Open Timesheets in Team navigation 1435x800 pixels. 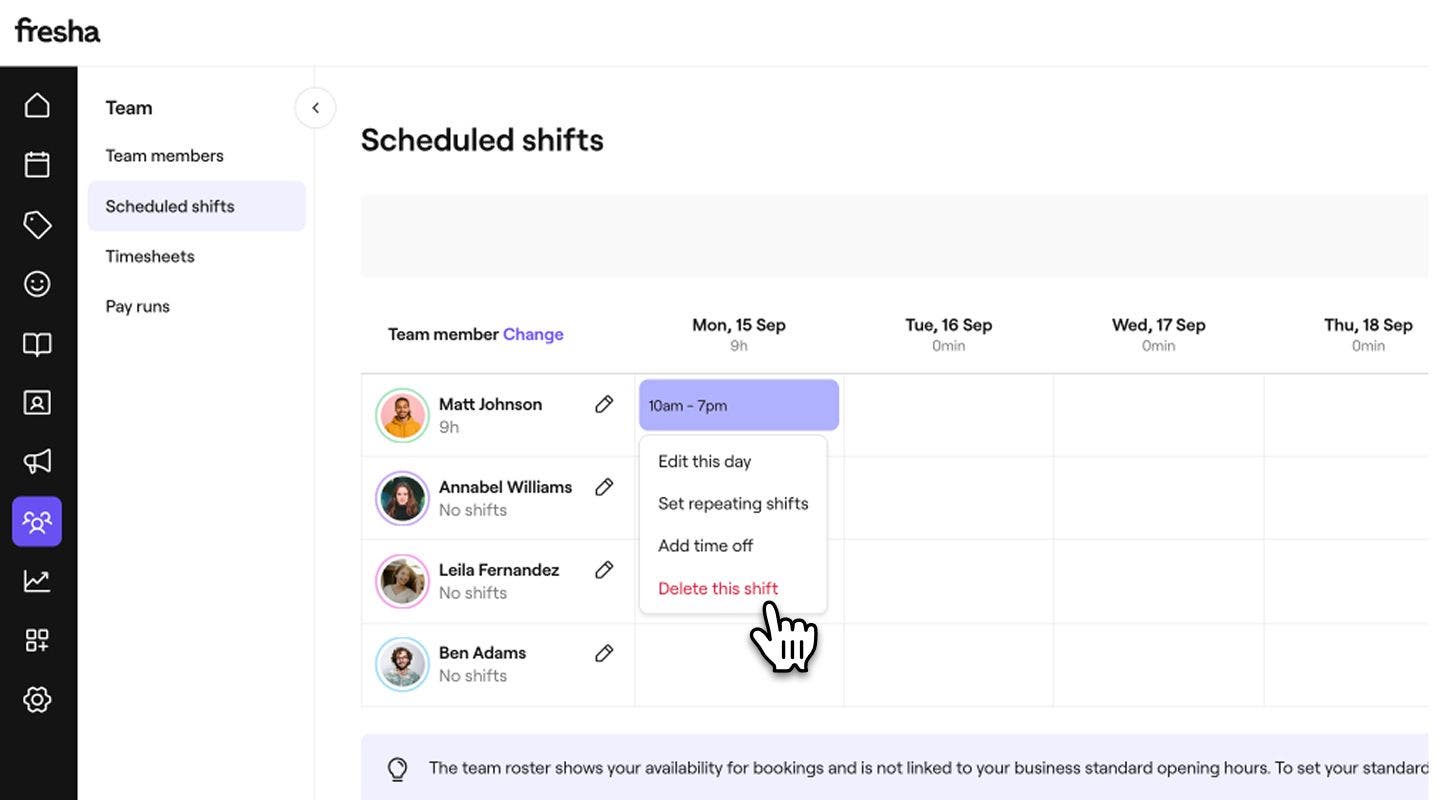pos(150,256)
